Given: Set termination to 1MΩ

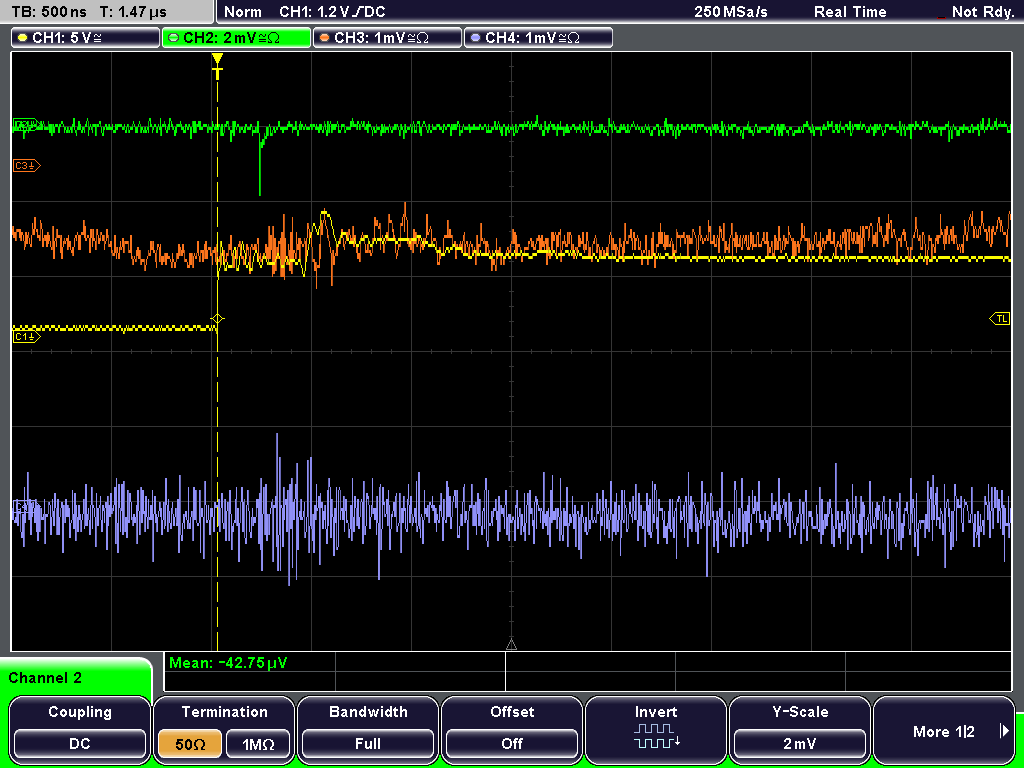Looking at the screenshot, I should point(258,744).
